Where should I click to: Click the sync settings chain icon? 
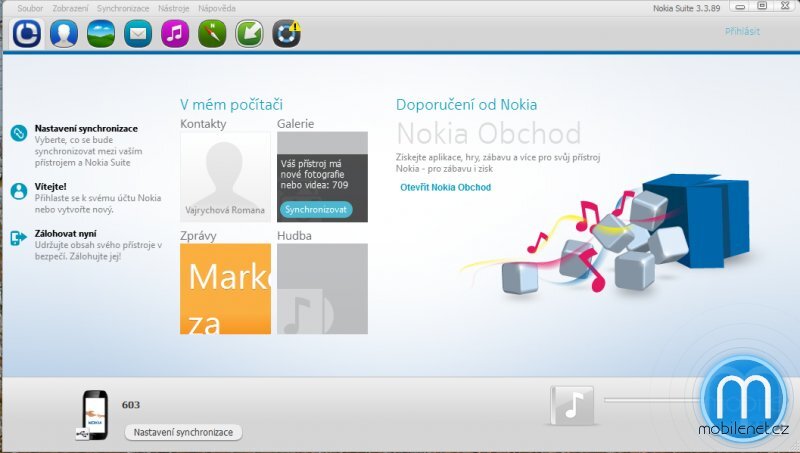[19, 133]
